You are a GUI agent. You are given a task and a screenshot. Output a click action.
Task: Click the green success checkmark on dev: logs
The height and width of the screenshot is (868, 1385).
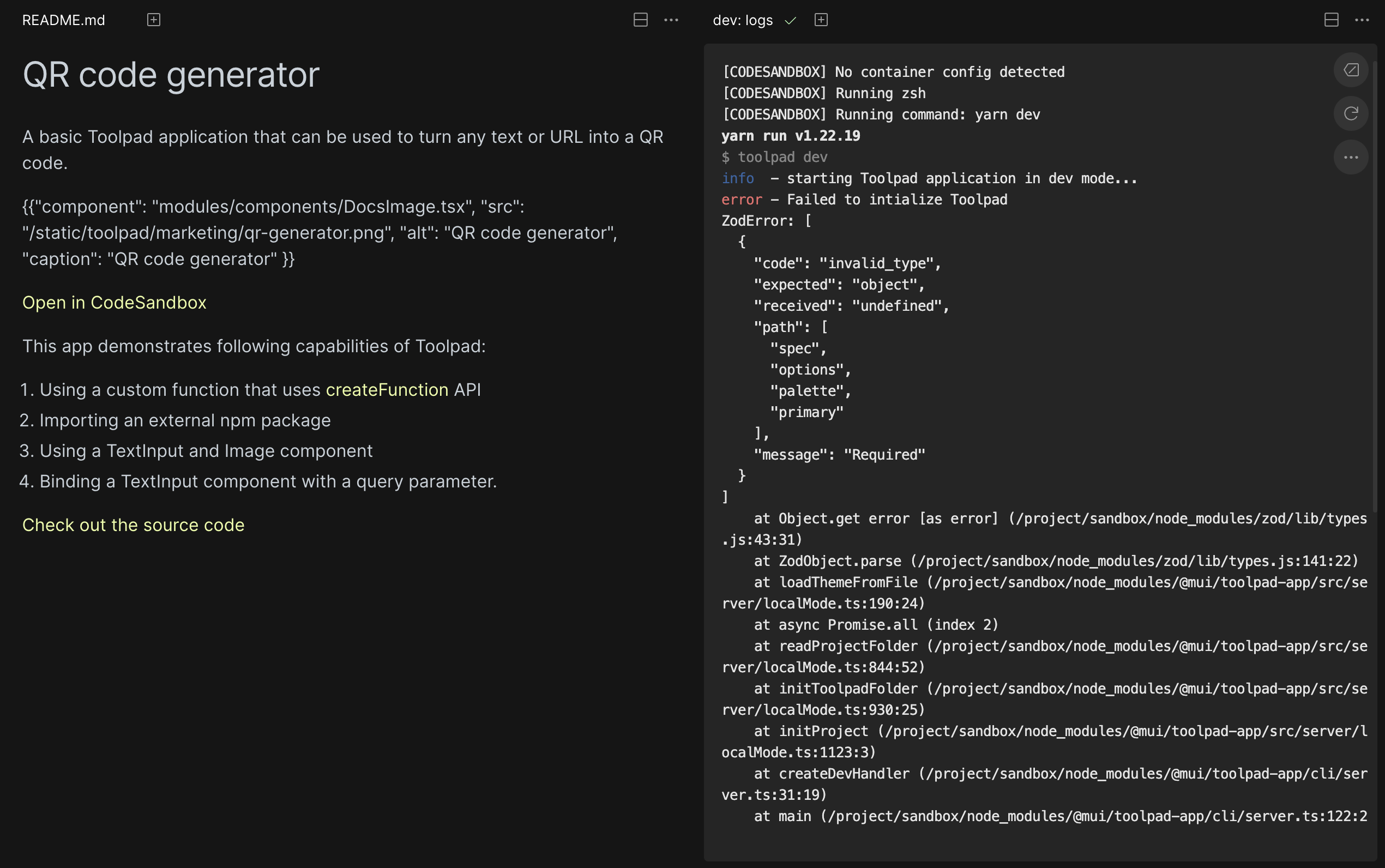790,20
